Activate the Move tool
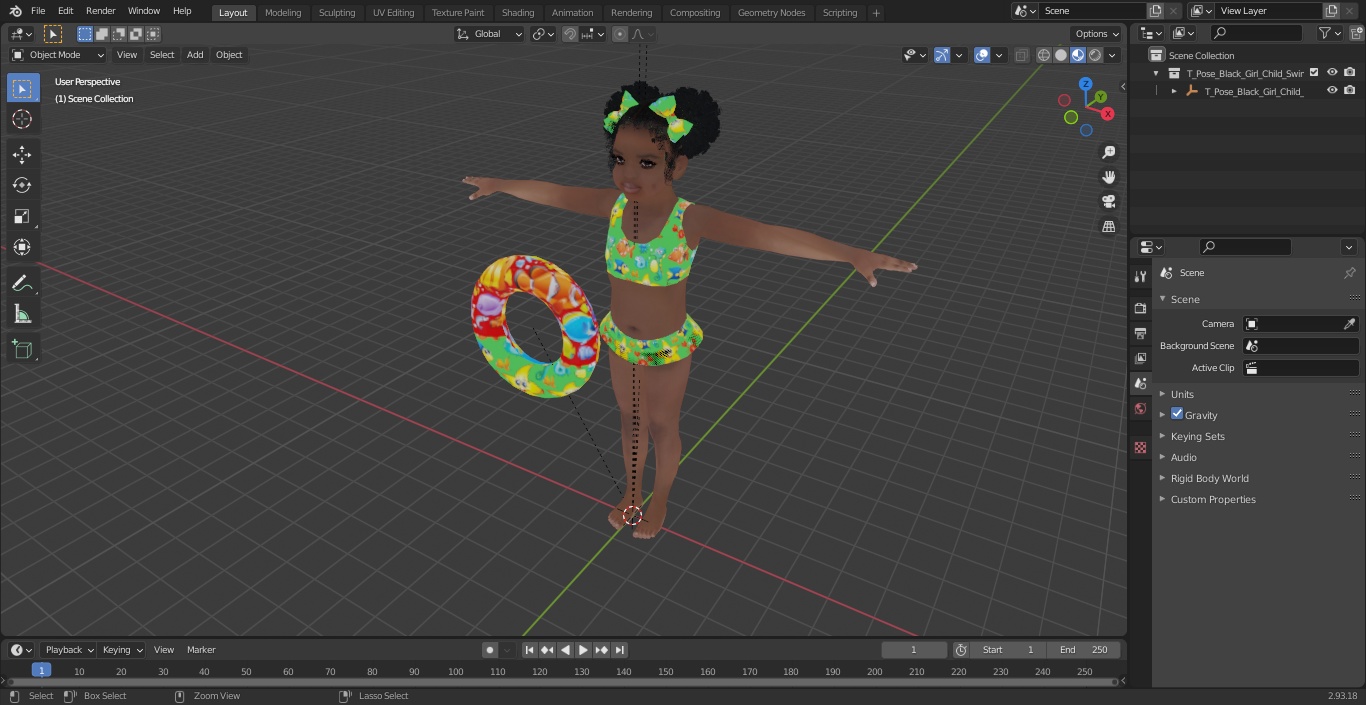The width and height of the screenshot is (1366, 705). 22,154
